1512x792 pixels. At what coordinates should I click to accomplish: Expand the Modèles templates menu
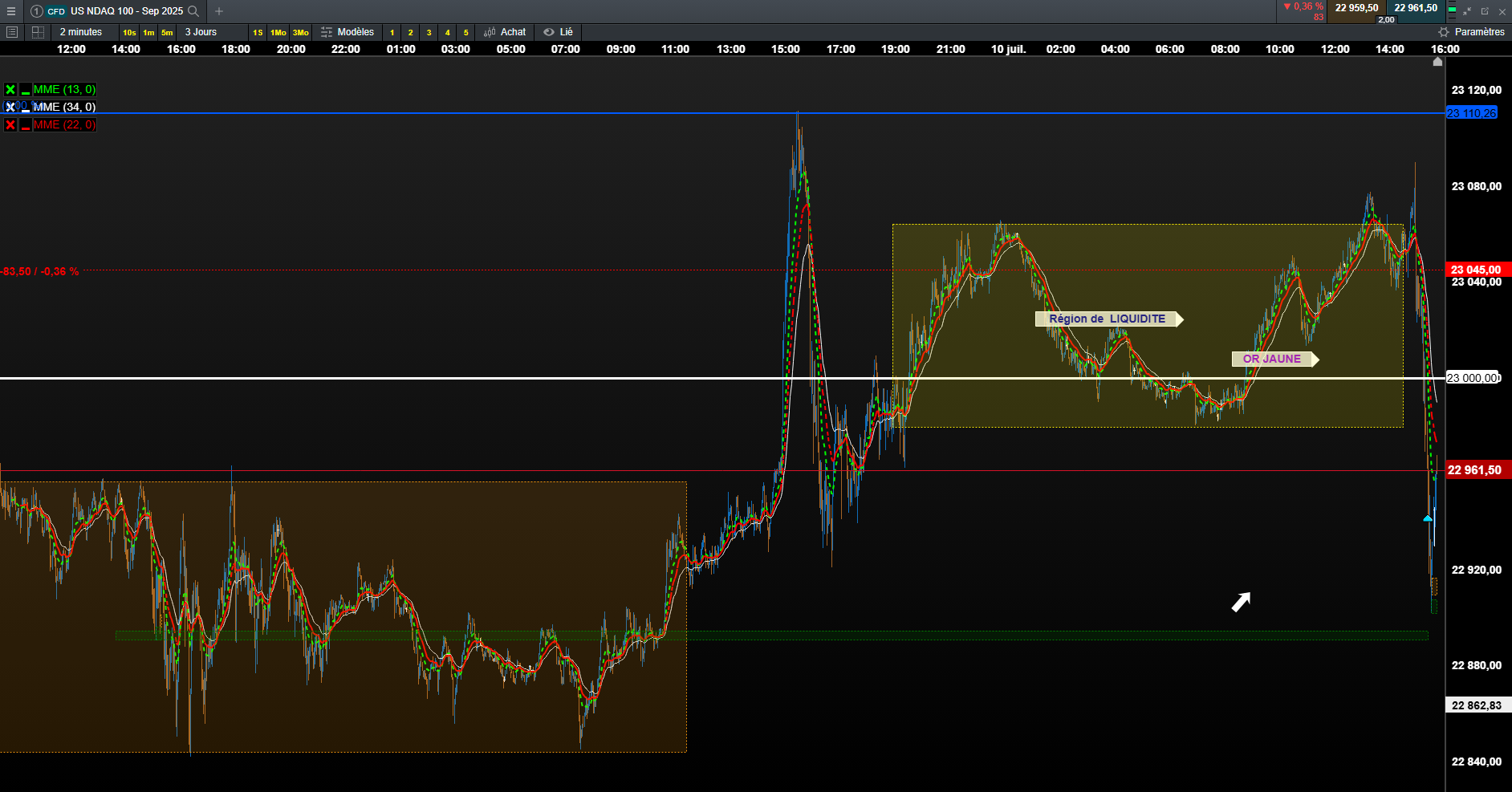click(348, 32)
